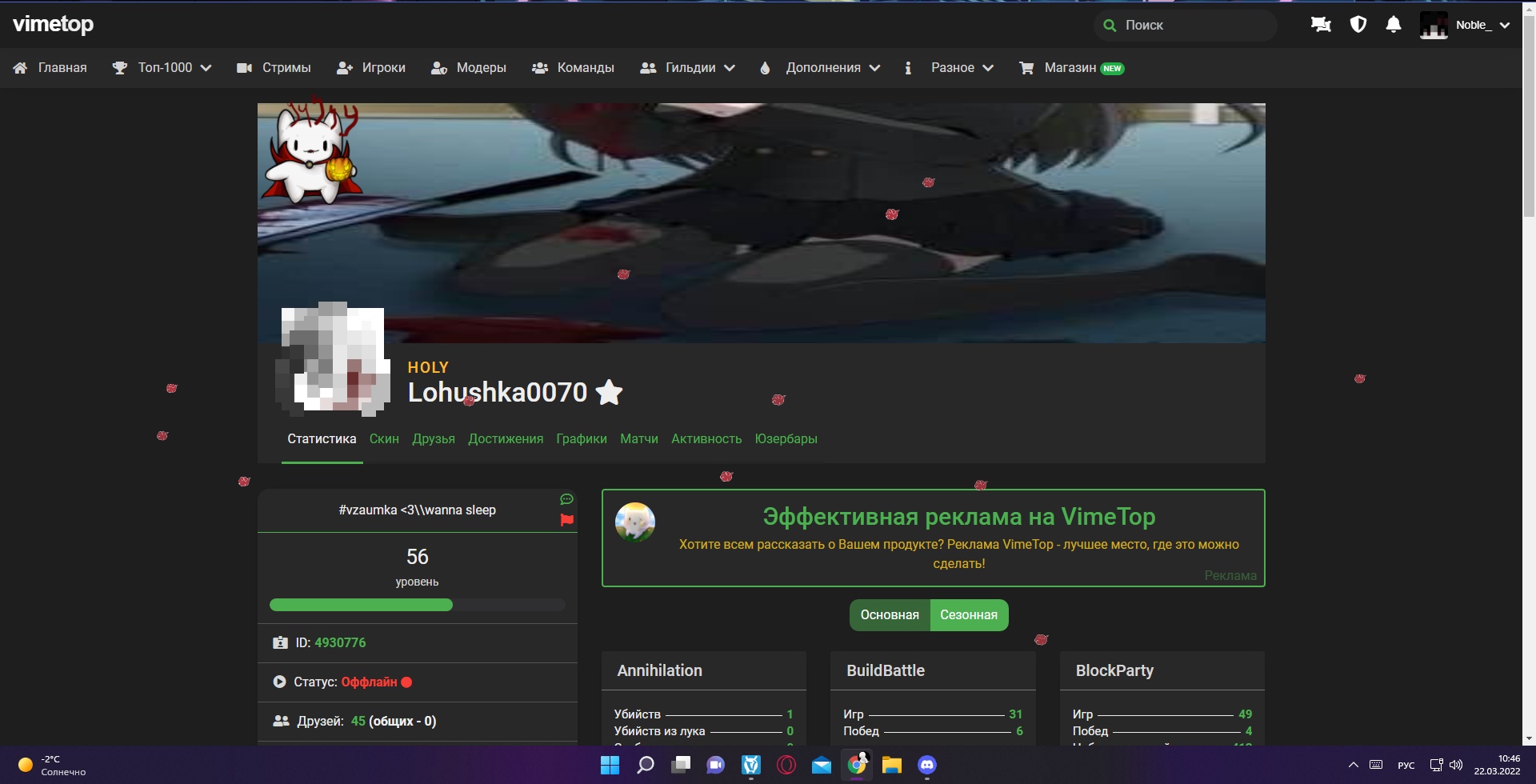The width and height of the screenshot is (1536, 784).
Task: Open the notifications bell
Action: [1394, 25]
